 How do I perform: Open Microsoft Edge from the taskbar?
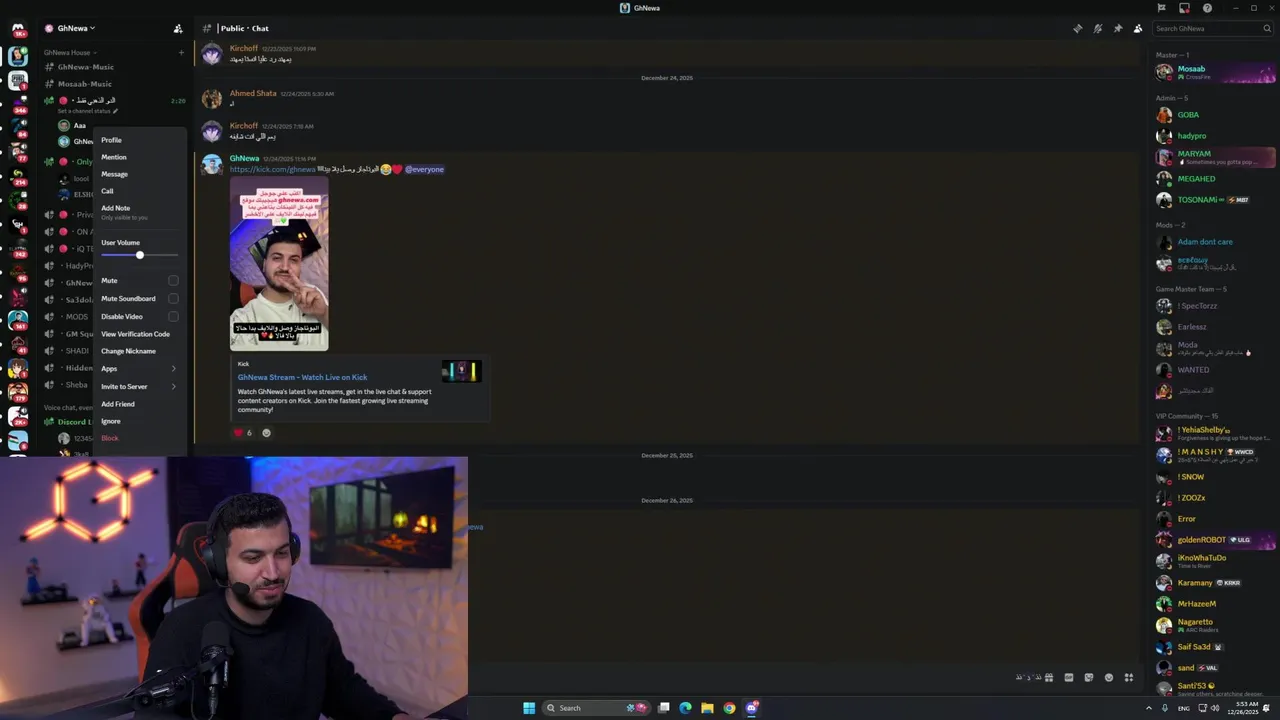[x=685, y=708]
